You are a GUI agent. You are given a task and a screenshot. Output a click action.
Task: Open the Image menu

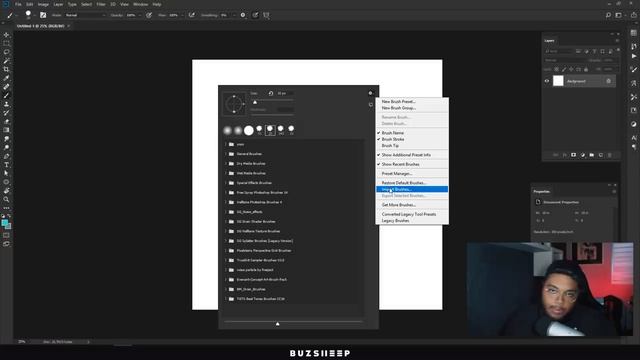[x=43, y=4]
